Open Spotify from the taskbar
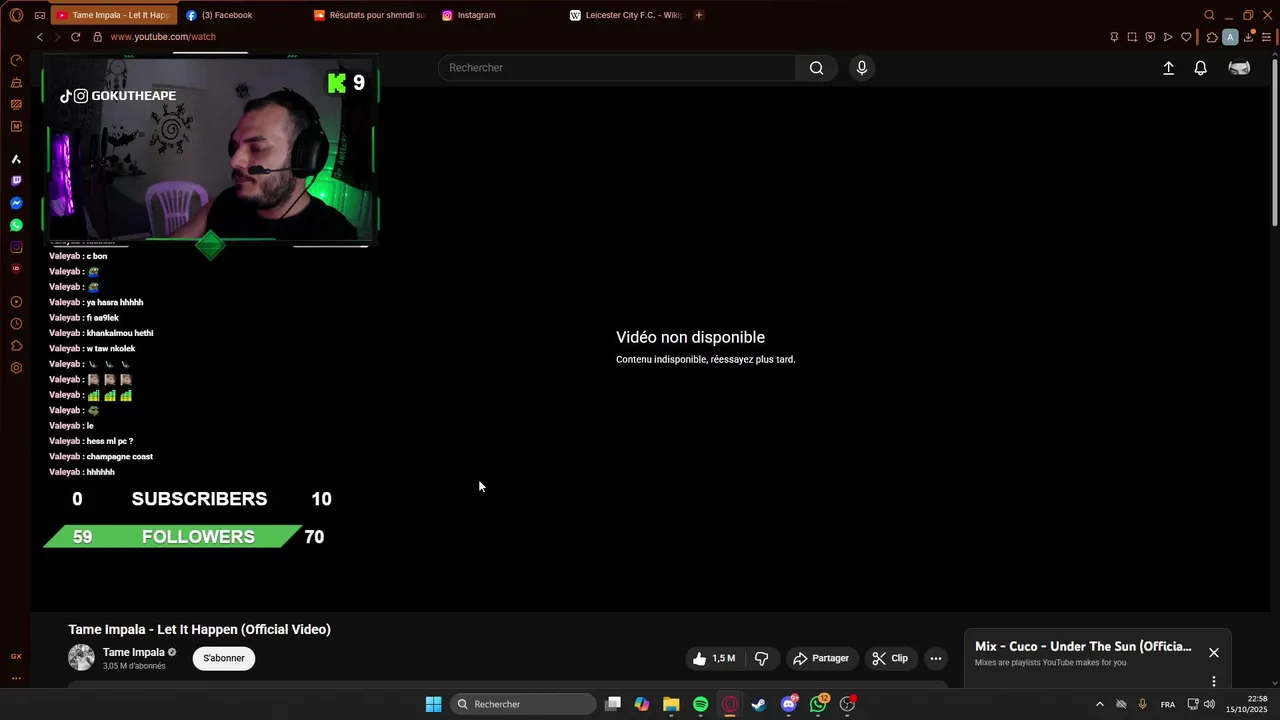 click(701, 704)
